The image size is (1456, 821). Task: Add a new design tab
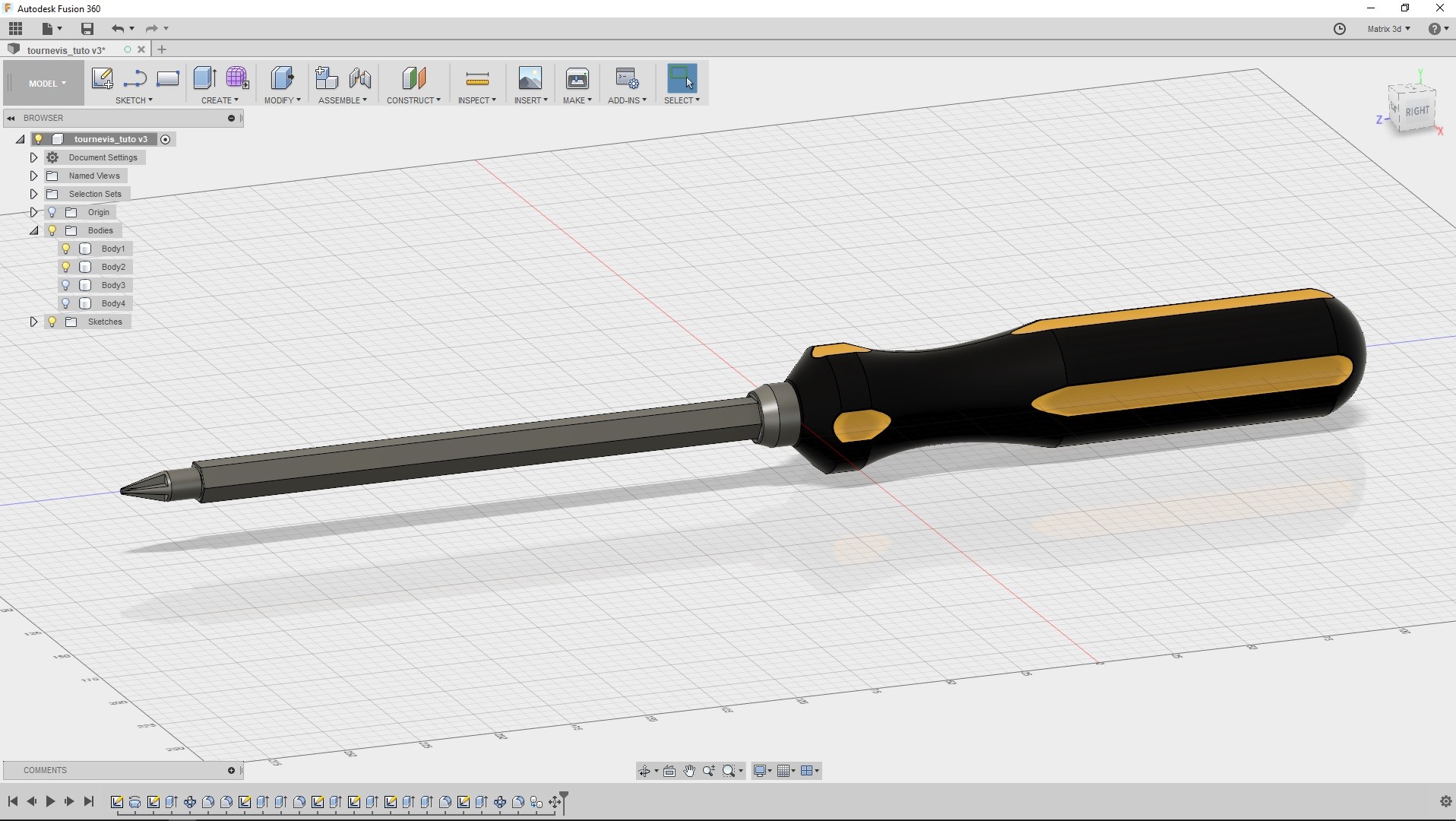click(161, 49)
